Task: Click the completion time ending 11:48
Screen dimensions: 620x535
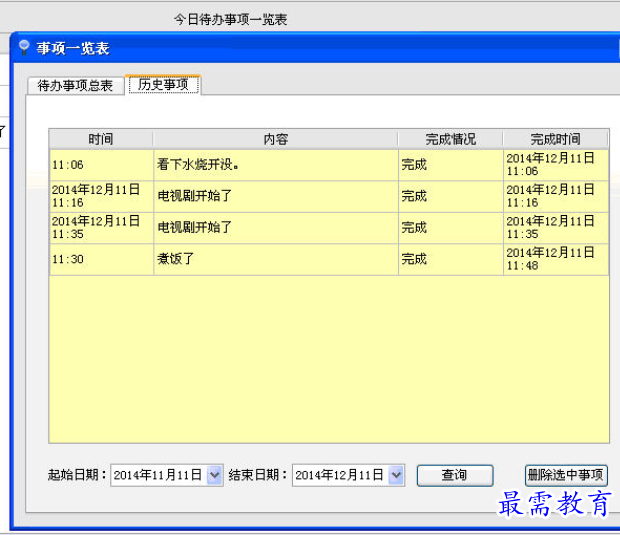Action: tap(550, 259)
